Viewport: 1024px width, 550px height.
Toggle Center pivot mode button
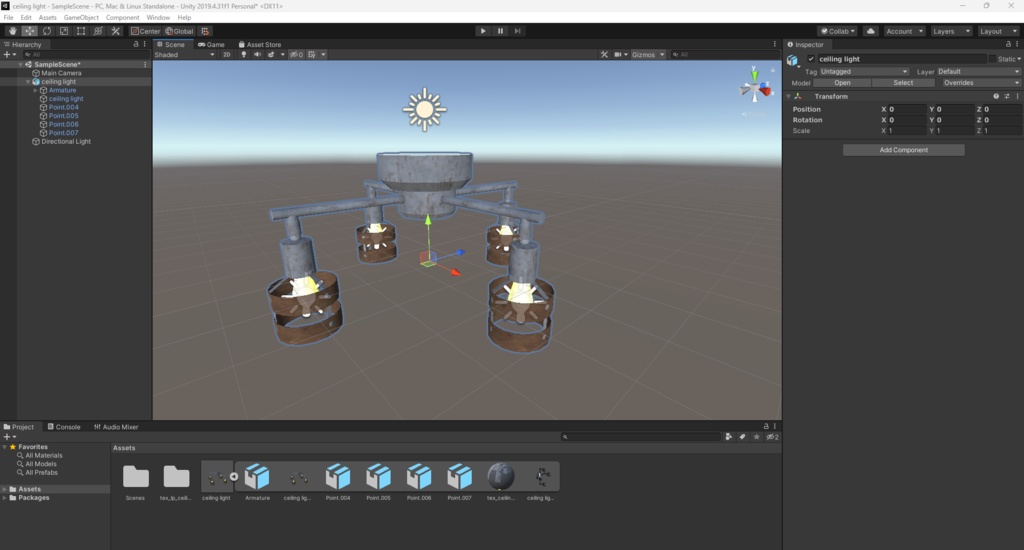click(x=145, y=31)
